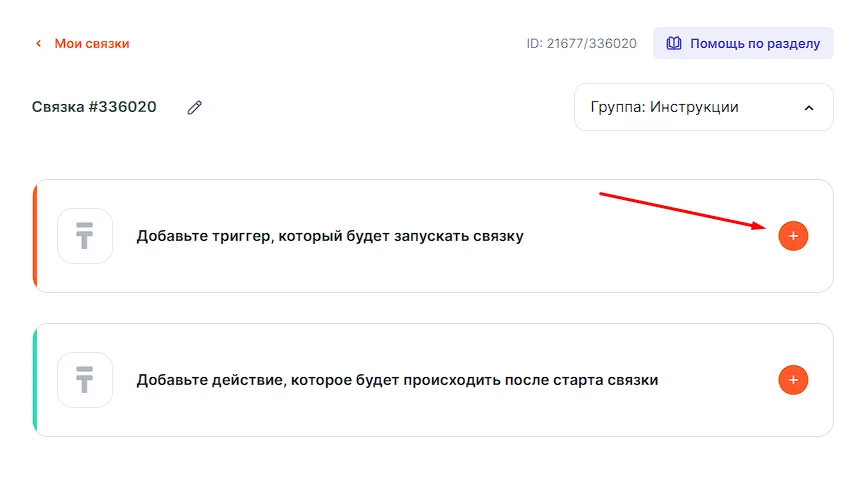
Task: Click the Группа: Инструкции label text
Action: [664, 107]
